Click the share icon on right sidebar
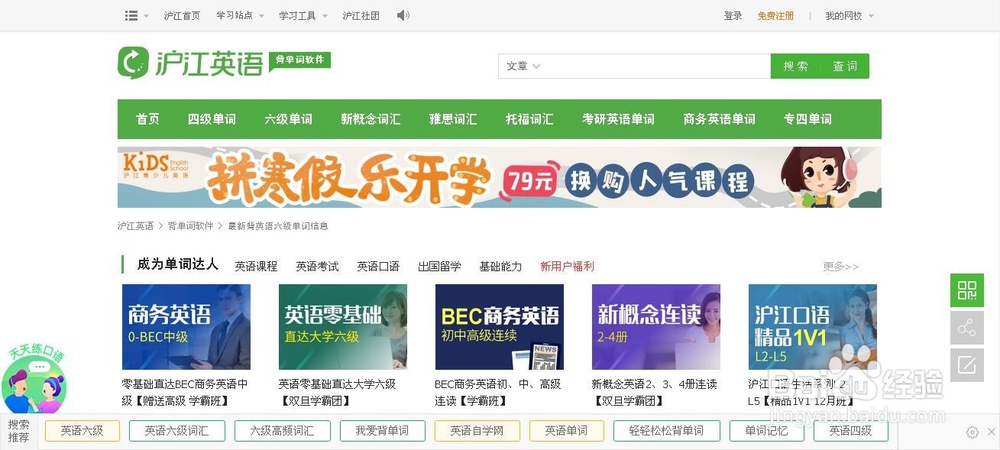Viewport: 1000px width, 450px height. coord(967,328)
